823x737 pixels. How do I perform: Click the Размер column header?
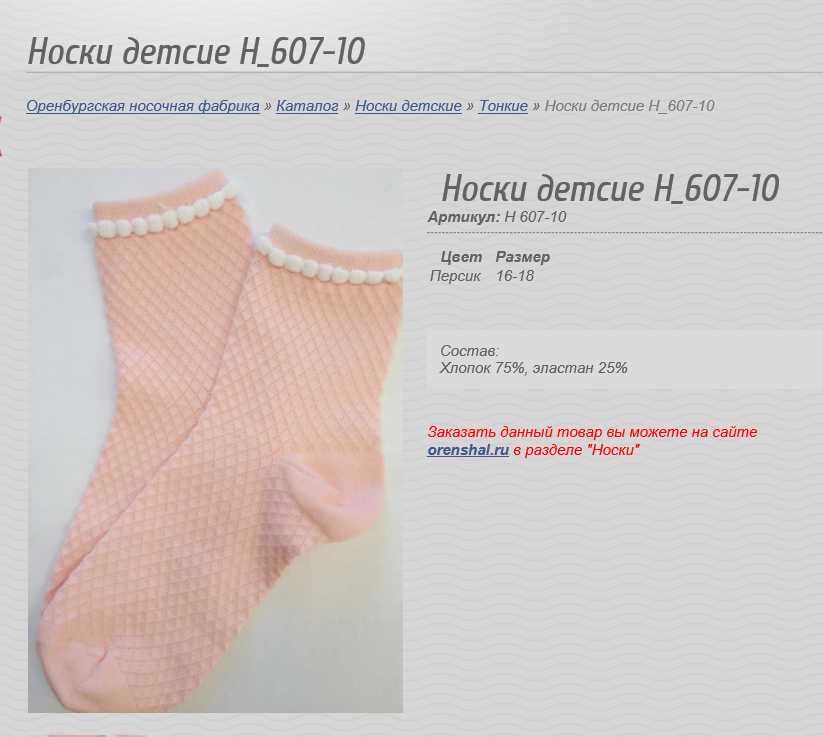523,257
